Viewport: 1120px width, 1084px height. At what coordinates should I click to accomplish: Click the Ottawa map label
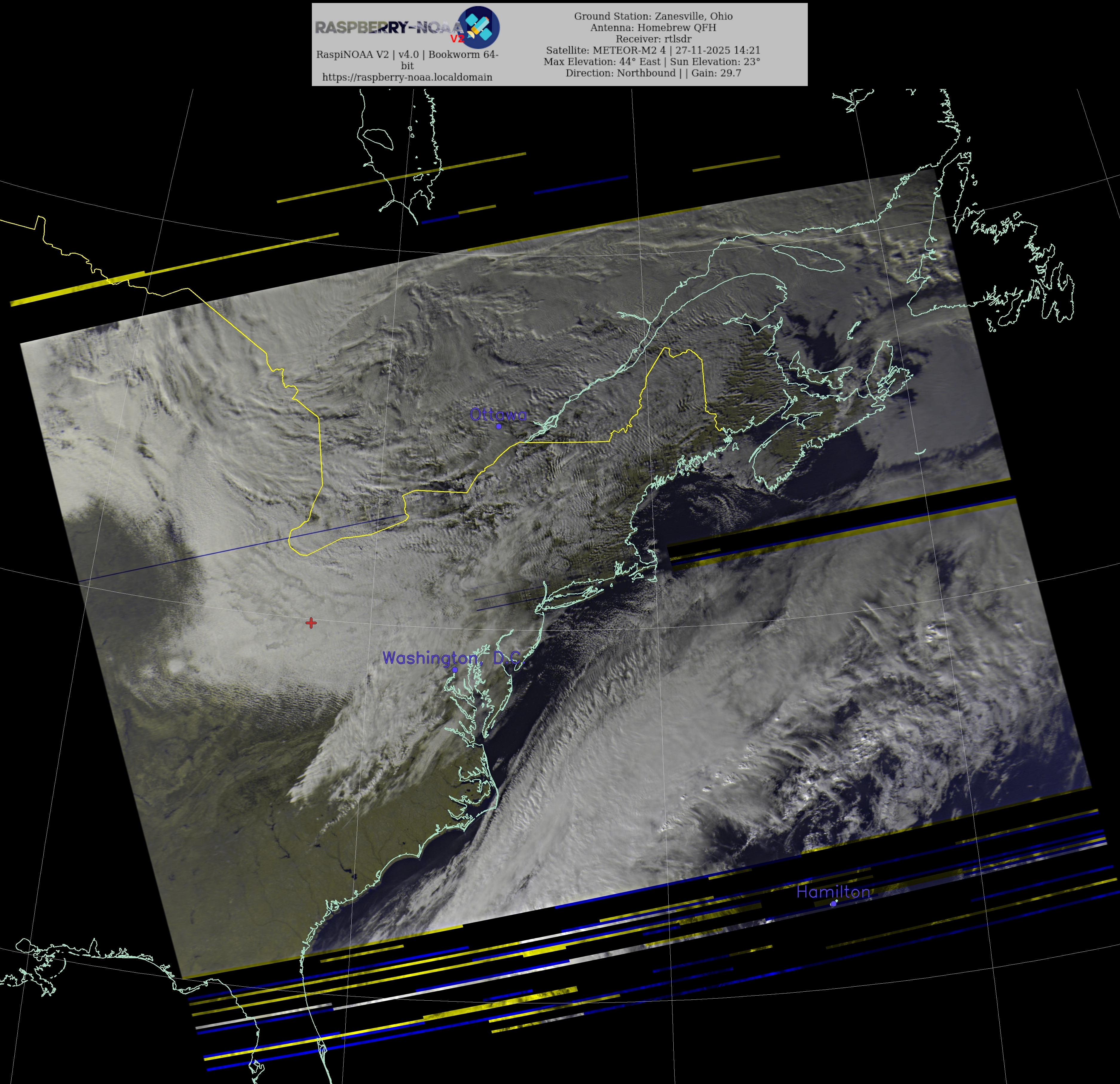coord(498,415)
